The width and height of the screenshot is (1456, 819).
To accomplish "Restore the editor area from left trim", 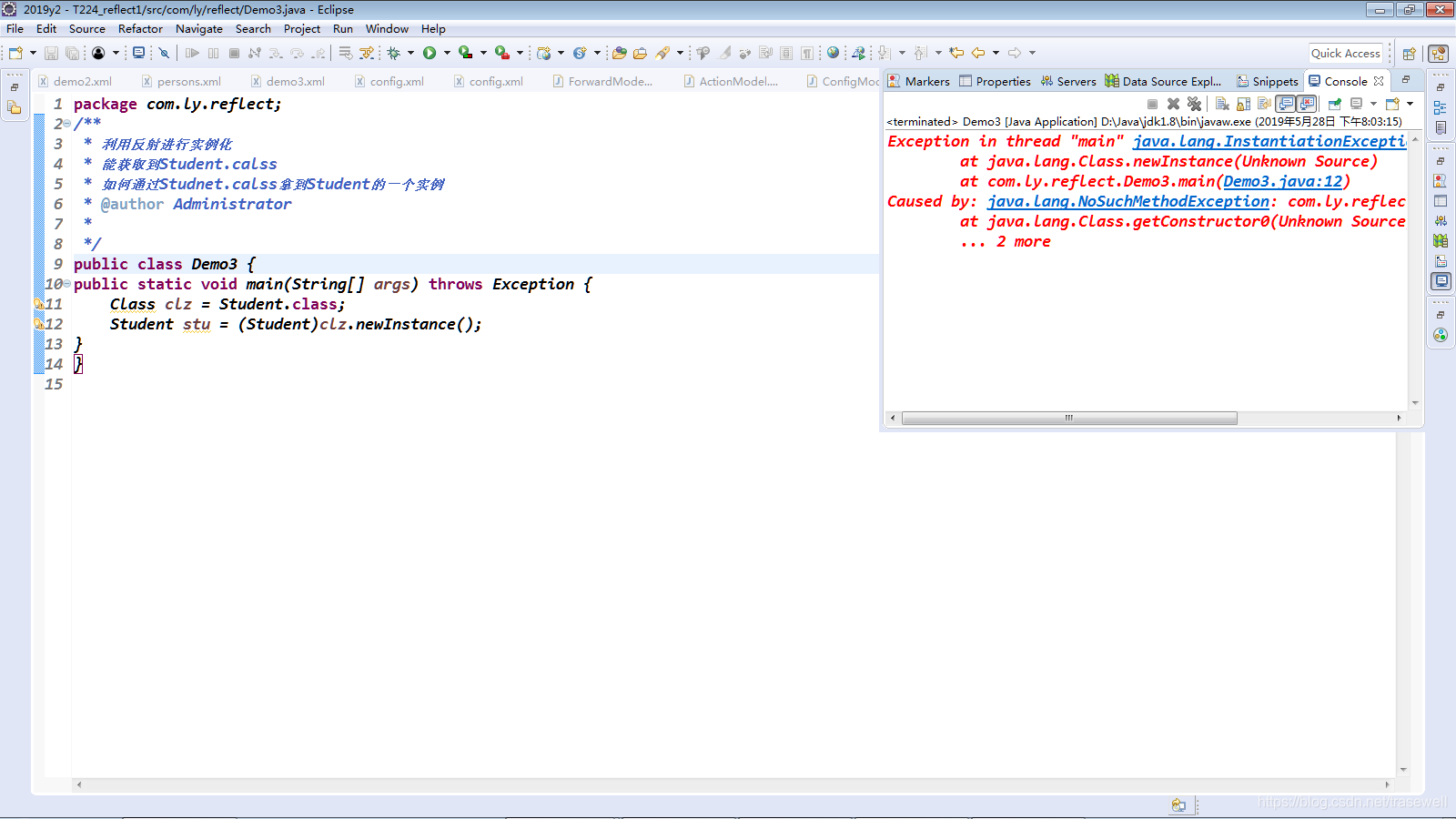I will tap(15, 87).
